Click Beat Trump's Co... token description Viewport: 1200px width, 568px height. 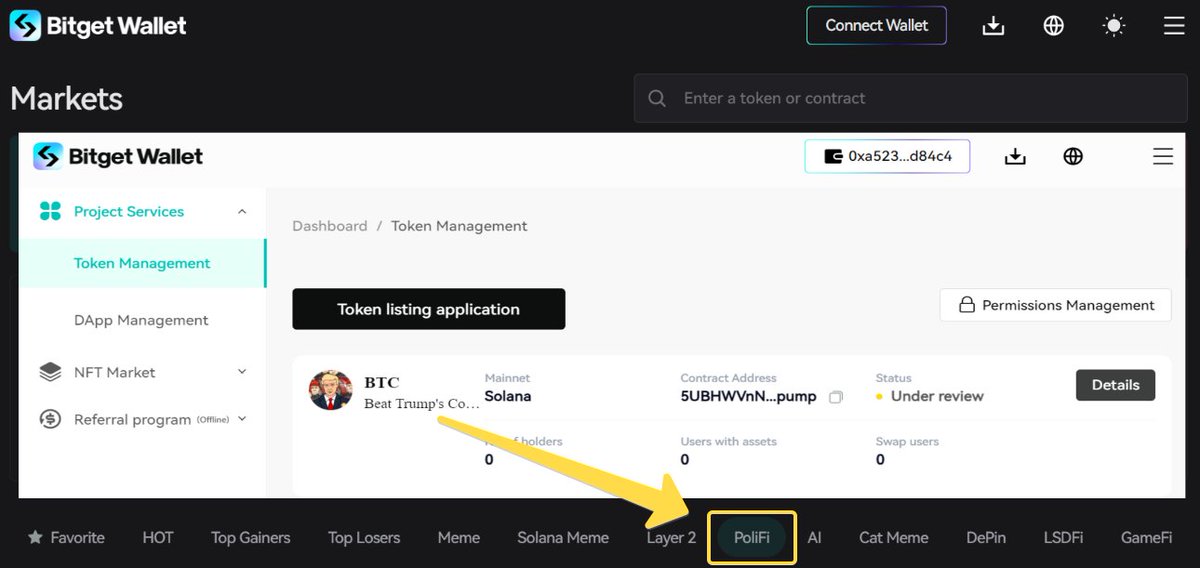(422, 404)
